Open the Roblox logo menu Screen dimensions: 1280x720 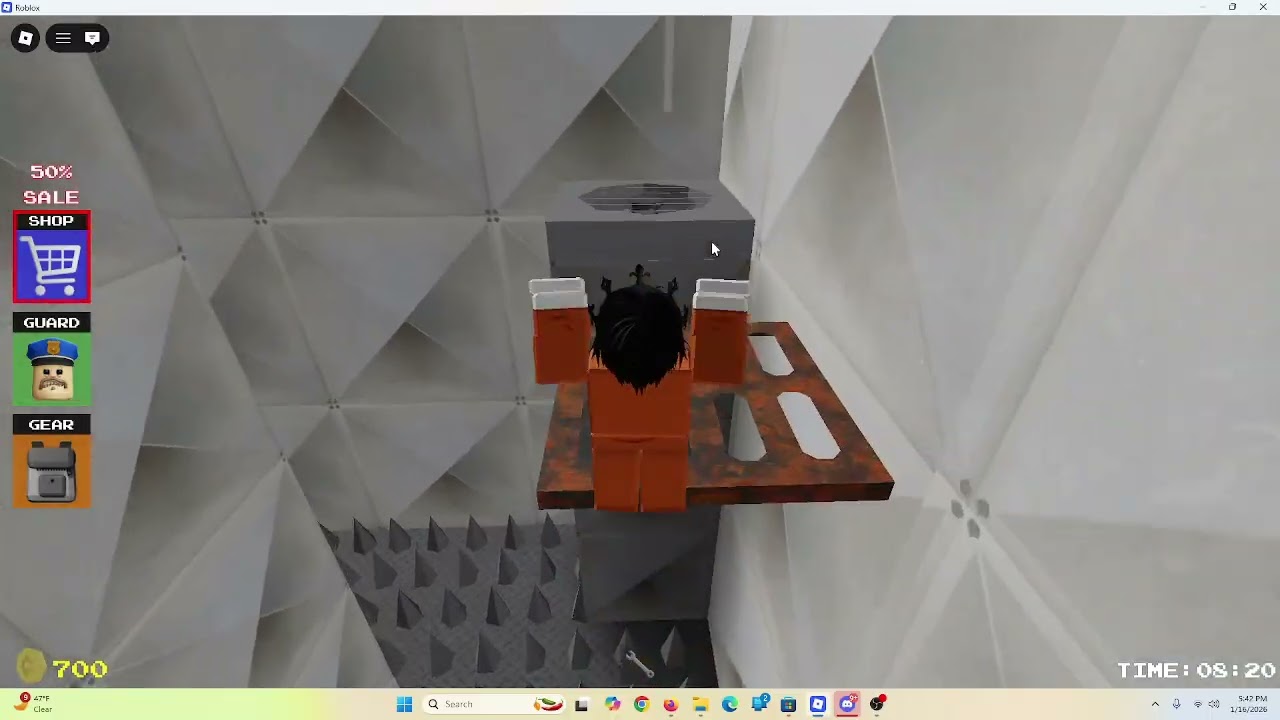tap(25, 38)
